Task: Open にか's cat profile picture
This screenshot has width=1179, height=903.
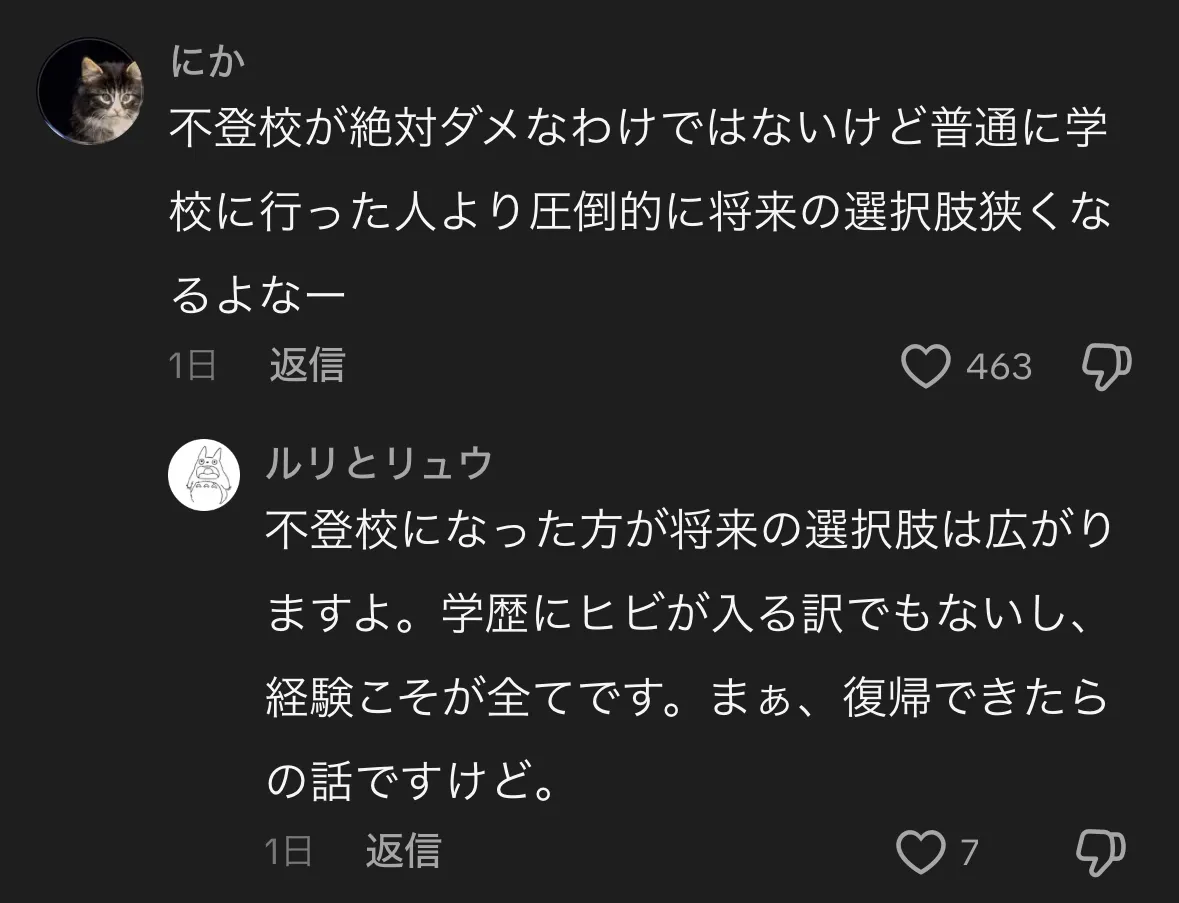Action: point(90,91)
